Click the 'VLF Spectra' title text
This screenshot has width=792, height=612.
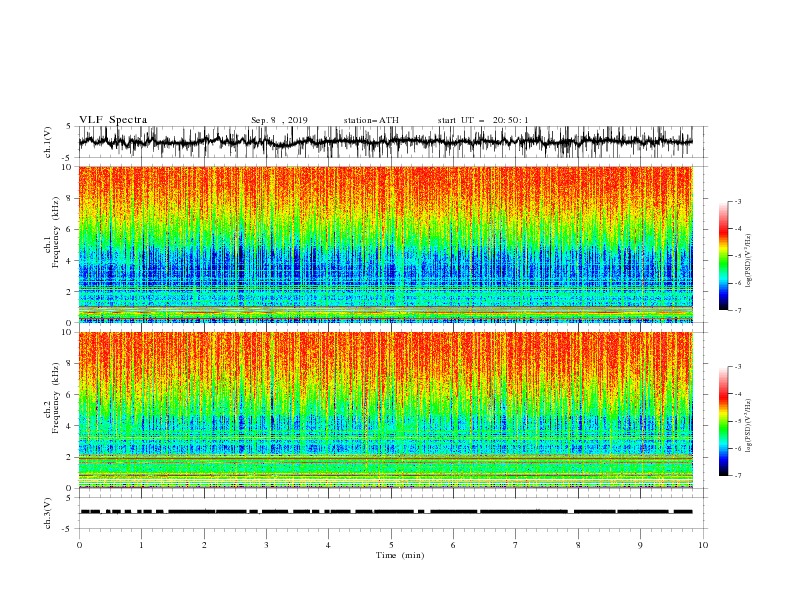[113, 120]
